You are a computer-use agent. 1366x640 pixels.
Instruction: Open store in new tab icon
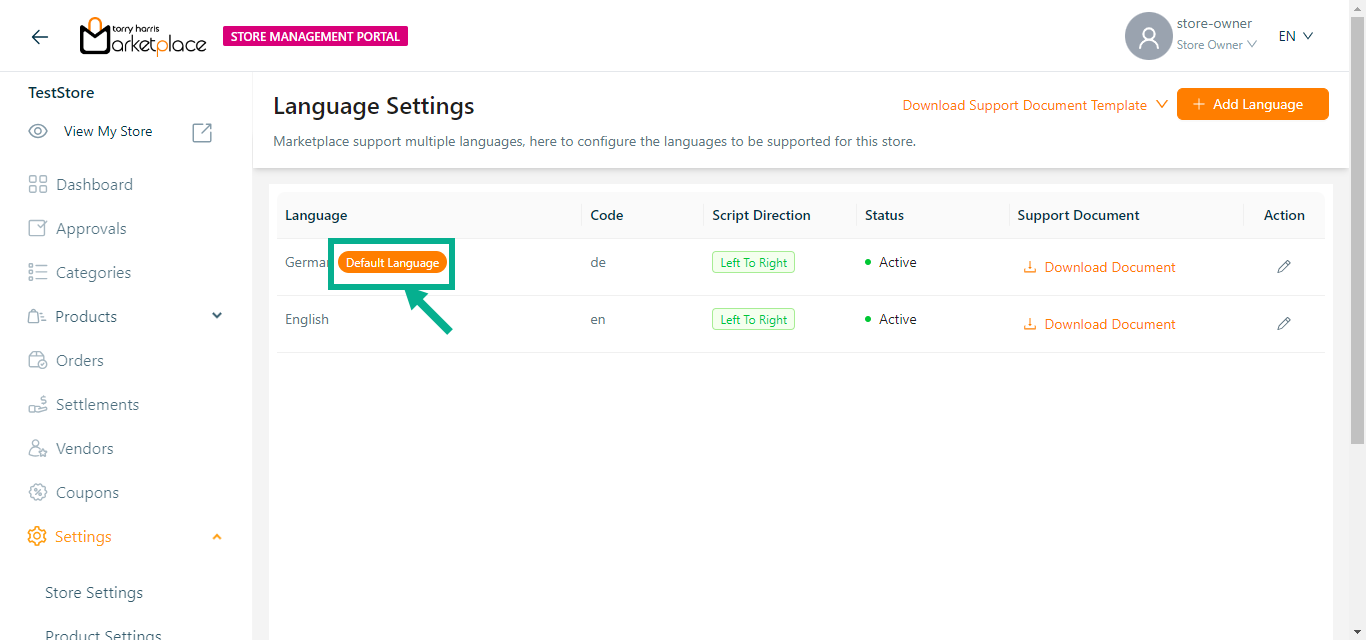coord(202,132)
